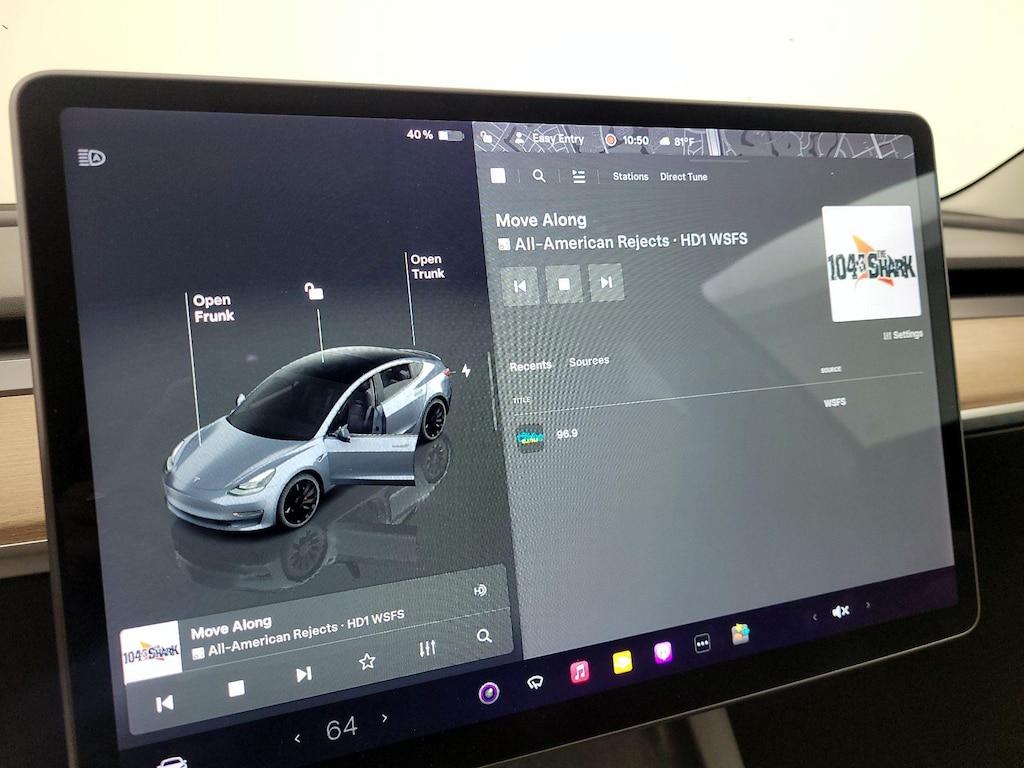Open the purple podcasts app icon
This screenshot has height=768, width=1024.
point(663,652)
